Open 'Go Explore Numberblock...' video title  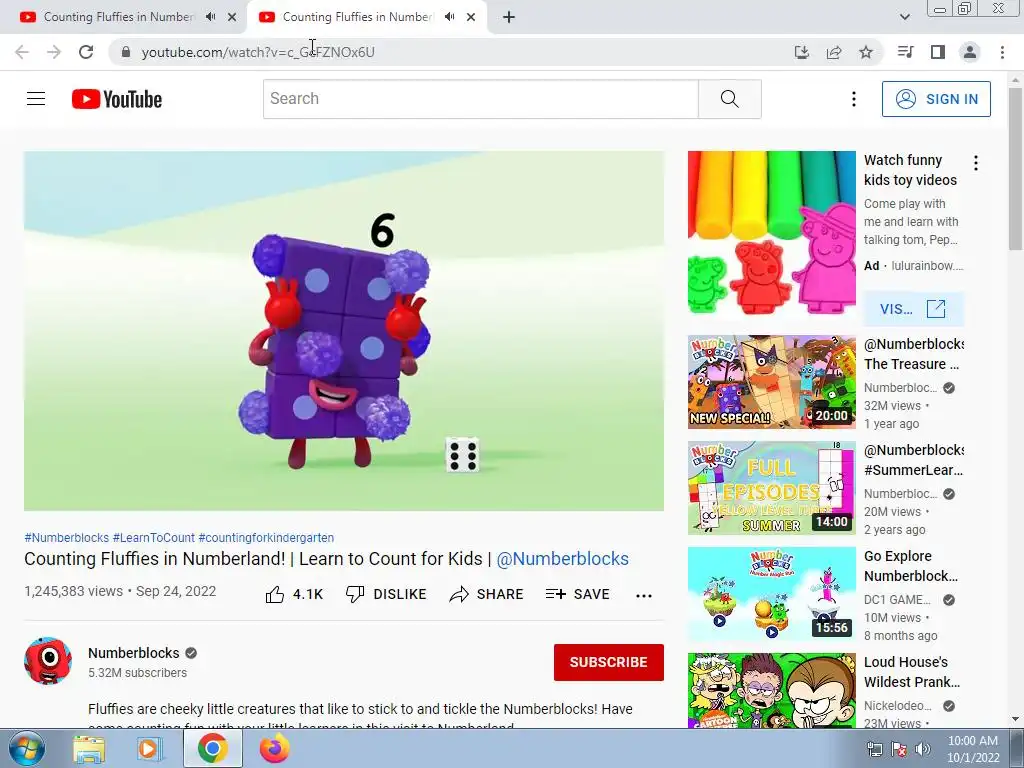coord(911,566)
